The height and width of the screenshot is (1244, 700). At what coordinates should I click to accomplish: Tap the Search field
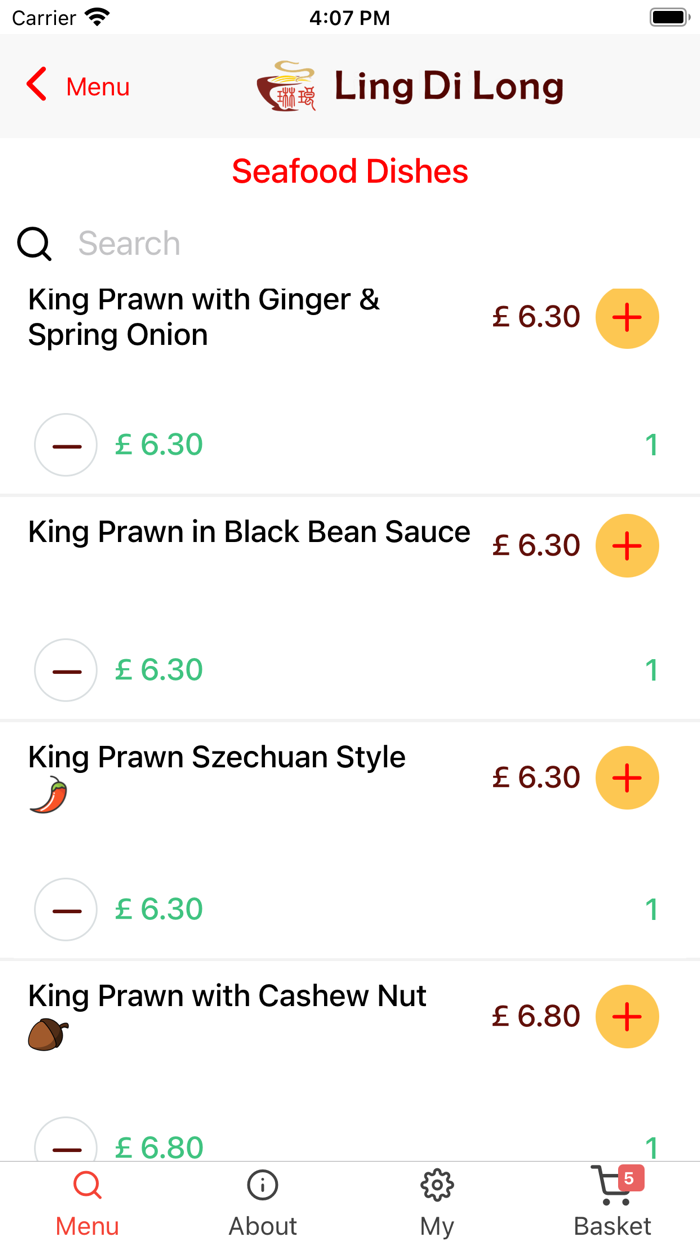(x=350, y=244)
